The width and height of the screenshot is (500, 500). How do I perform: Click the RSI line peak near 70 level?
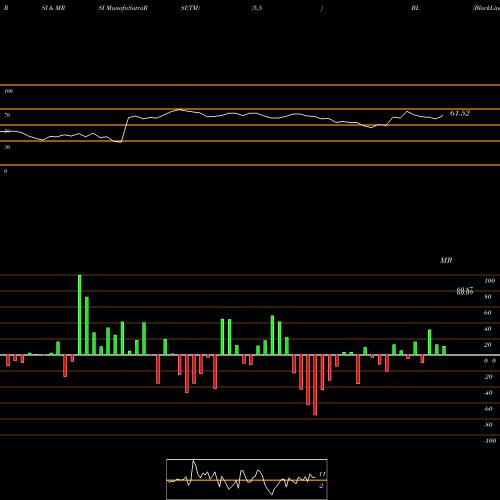pyautogui.click(x=179, y=109)
